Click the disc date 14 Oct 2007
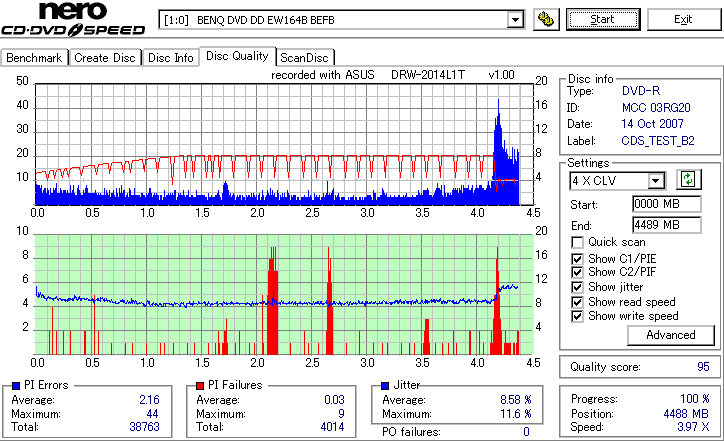The image size is (724, 441). [652, 124]
